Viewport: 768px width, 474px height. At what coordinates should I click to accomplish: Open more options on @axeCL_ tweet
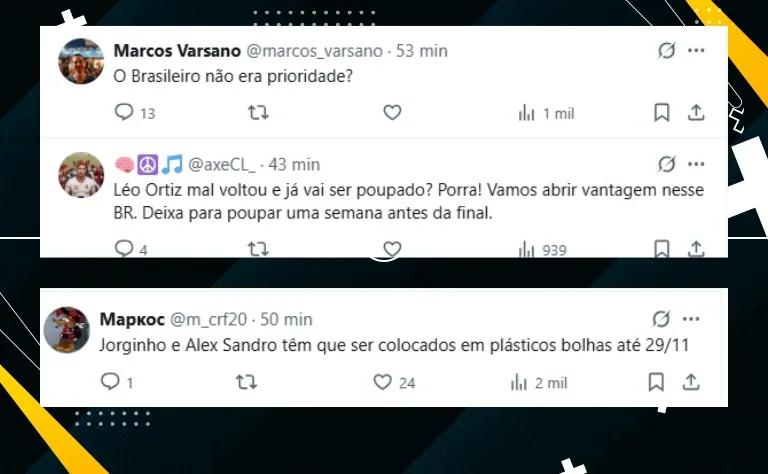696,164
